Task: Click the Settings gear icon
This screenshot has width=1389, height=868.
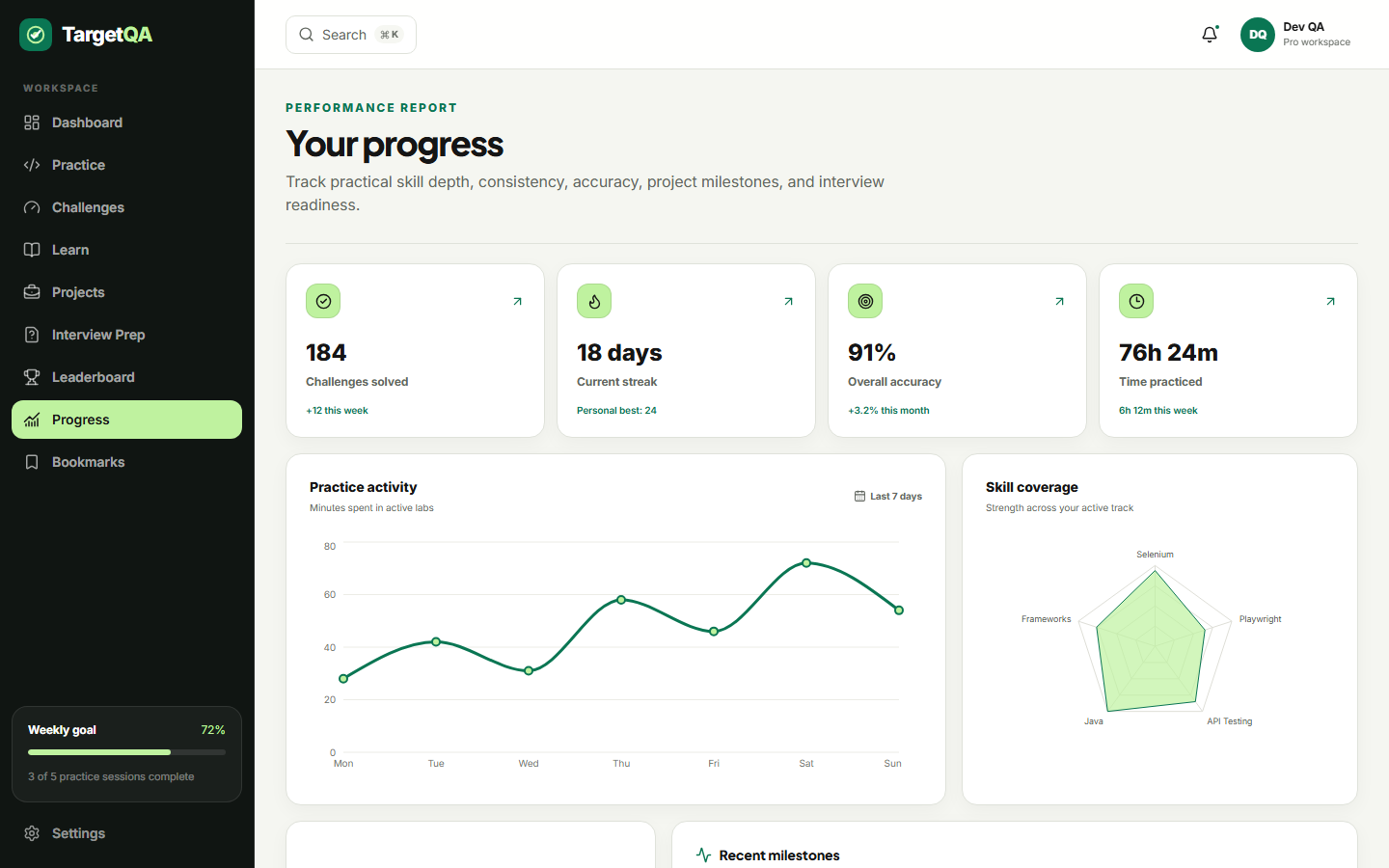Action: click(x=32, y=833)
